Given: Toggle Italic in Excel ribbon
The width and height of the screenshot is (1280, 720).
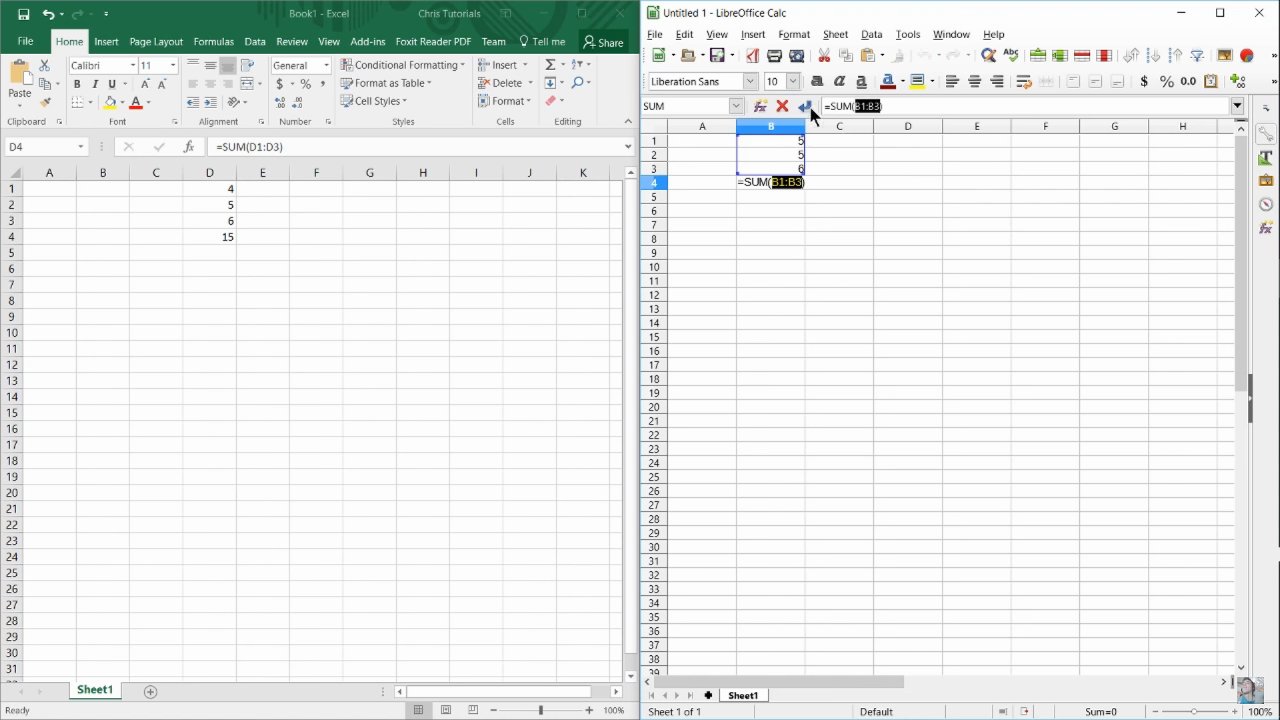Looking at the screenshot, I should [x=94, y=84].
